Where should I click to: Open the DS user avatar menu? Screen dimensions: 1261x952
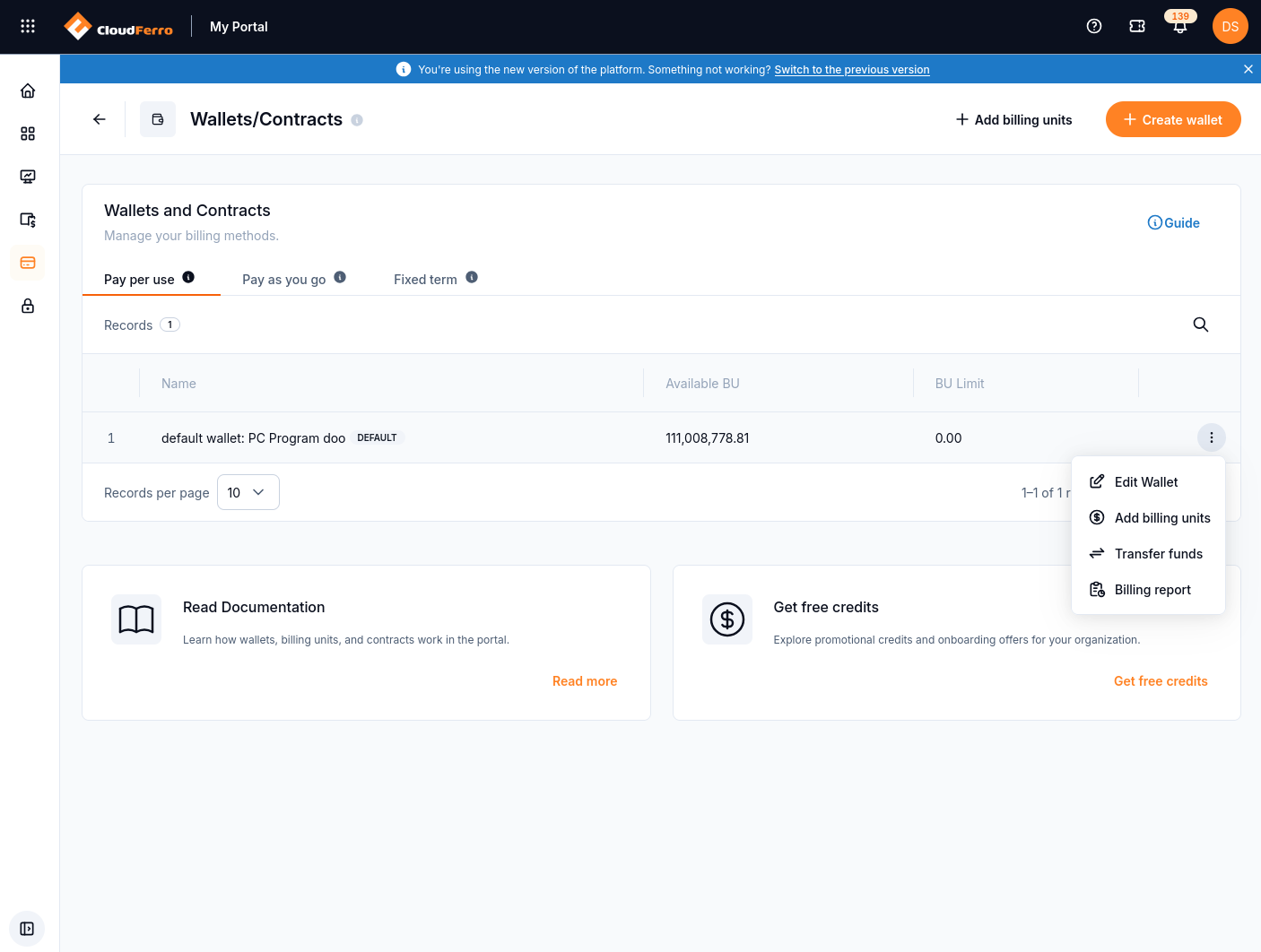pos(1231,26)
